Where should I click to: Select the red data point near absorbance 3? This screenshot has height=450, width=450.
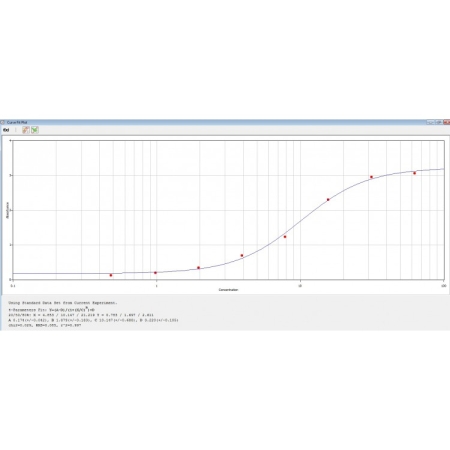tap(371, 177)
